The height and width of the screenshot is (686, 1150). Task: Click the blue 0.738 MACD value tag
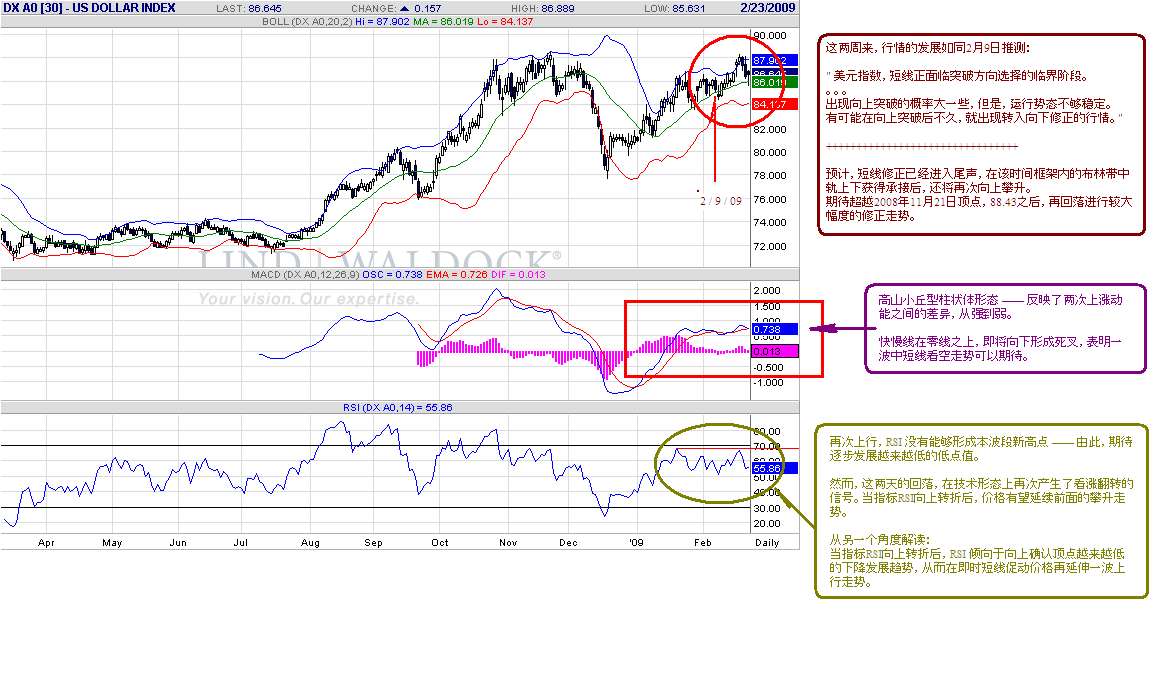click(x=775, y=329)
